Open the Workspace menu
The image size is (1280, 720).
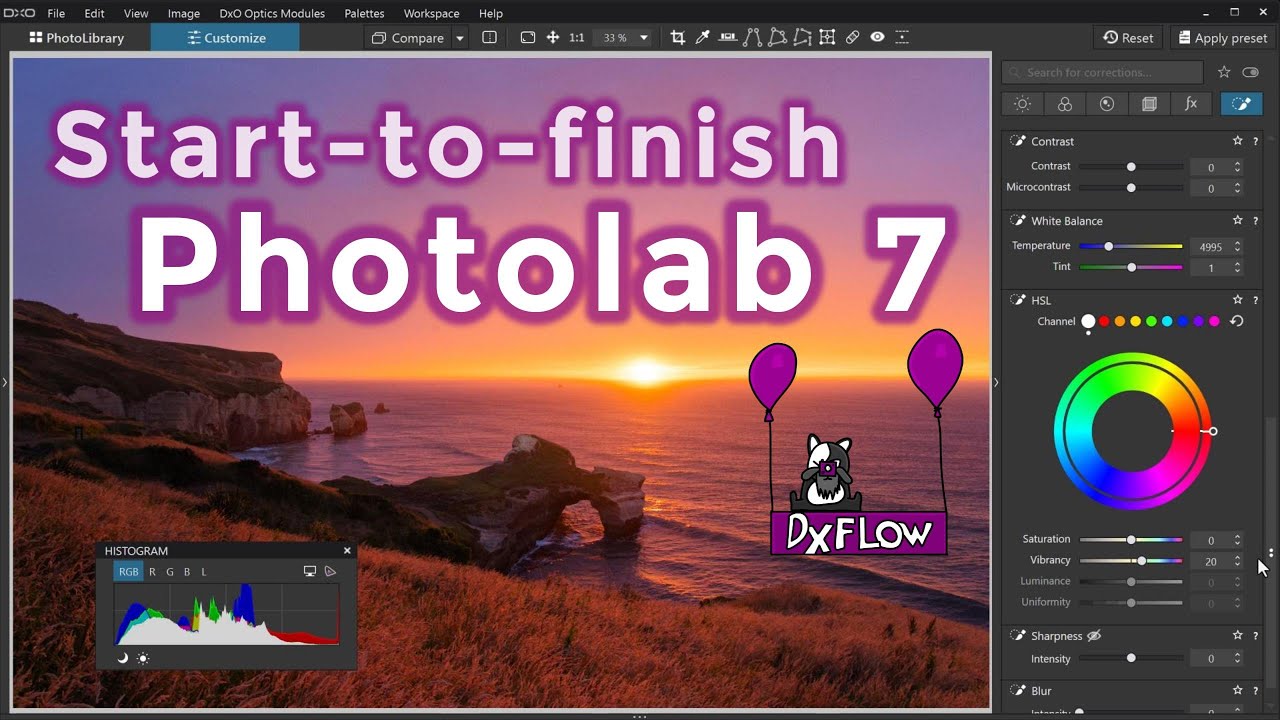(431, 13)
